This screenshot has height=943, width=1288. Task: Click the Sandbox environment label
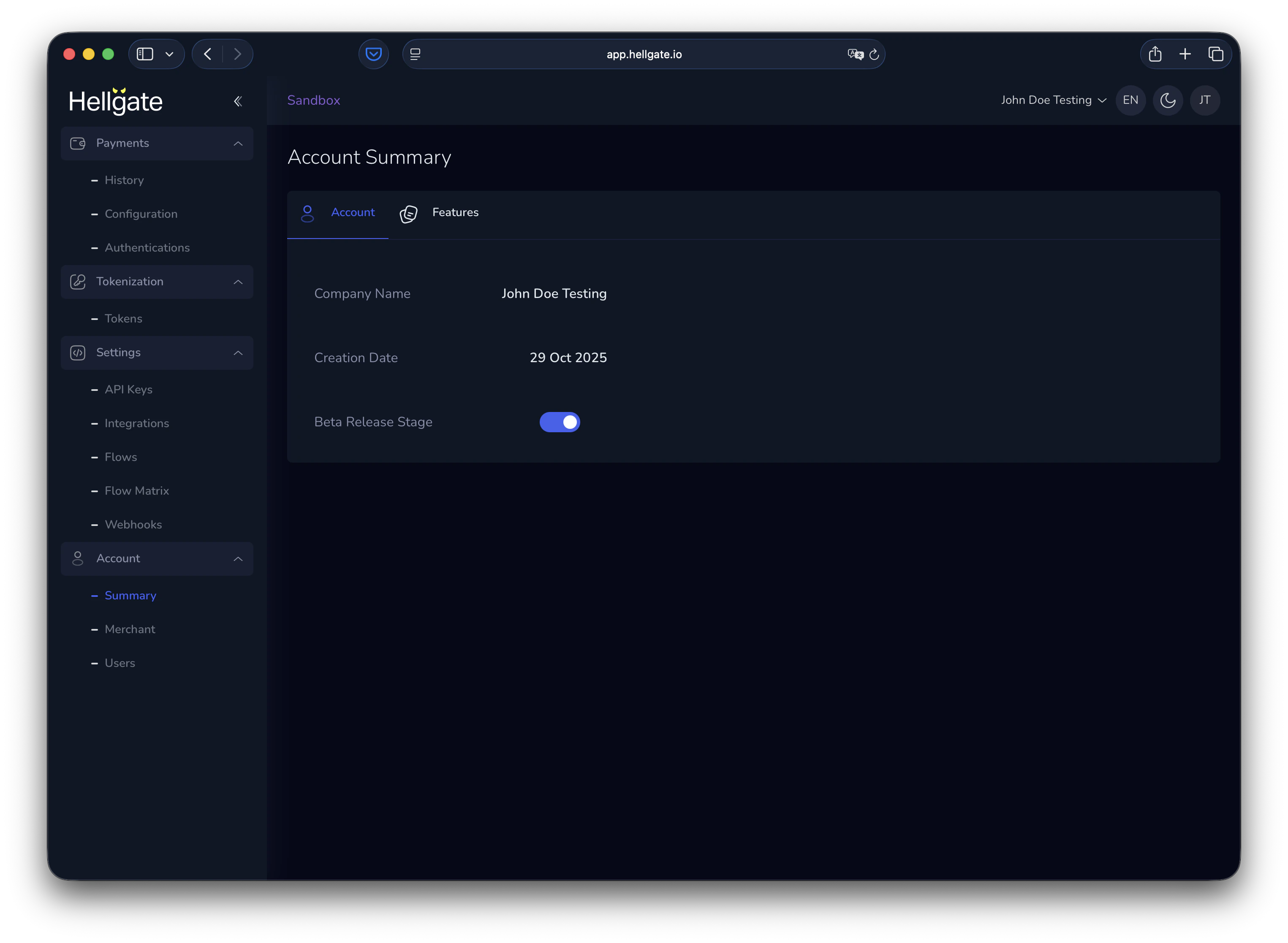313,100
